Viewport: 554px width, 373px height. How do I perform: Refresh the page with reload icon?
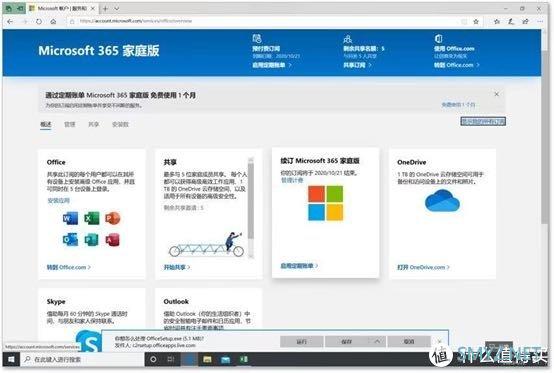point(39,22)
